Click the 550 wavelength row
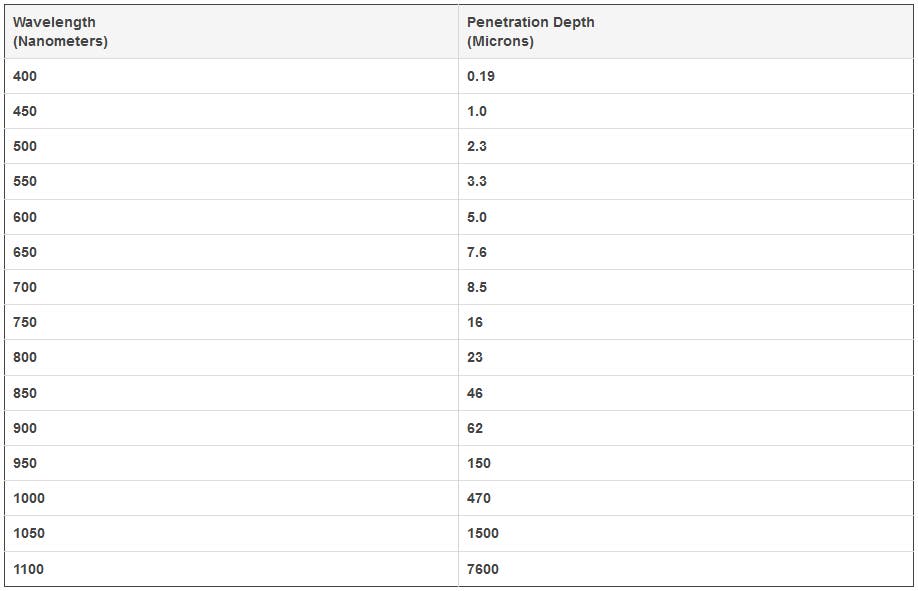 pyautogui.click(x=25, y=181)
